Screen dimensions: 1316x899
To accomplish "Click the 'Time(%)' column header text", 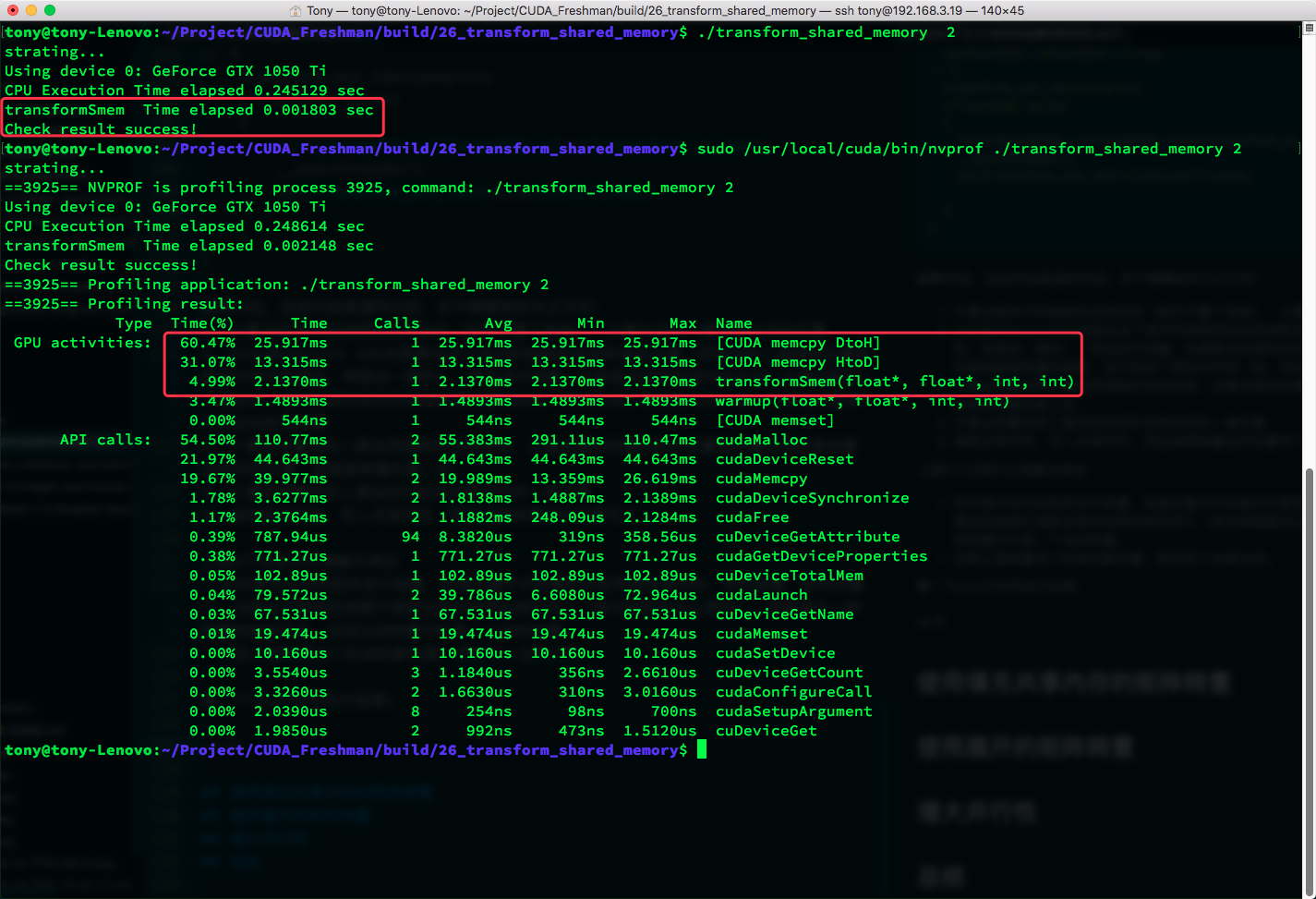I will [x=202, y=323].
